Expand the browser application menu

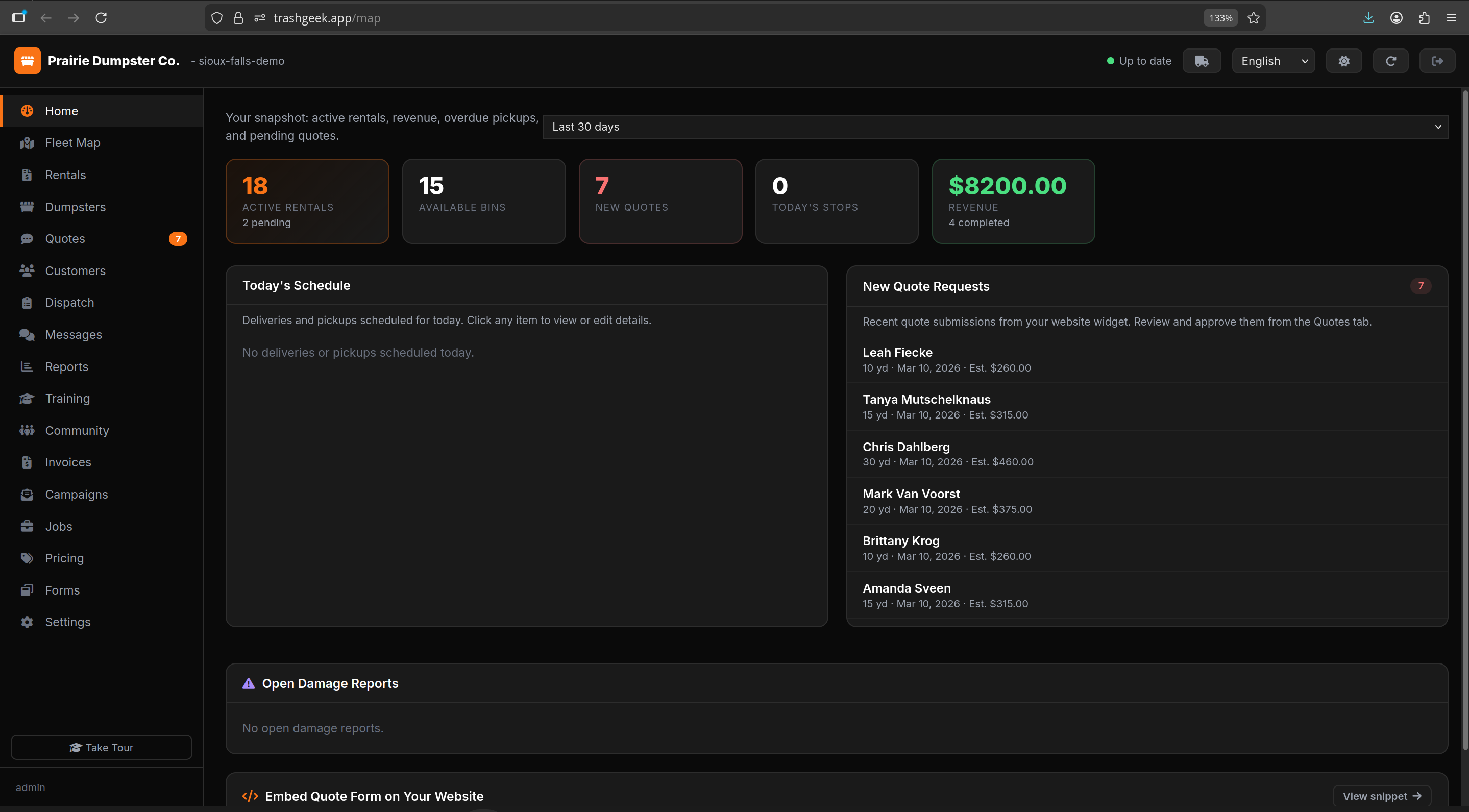pyautogui.click(x=1452, y=18)
